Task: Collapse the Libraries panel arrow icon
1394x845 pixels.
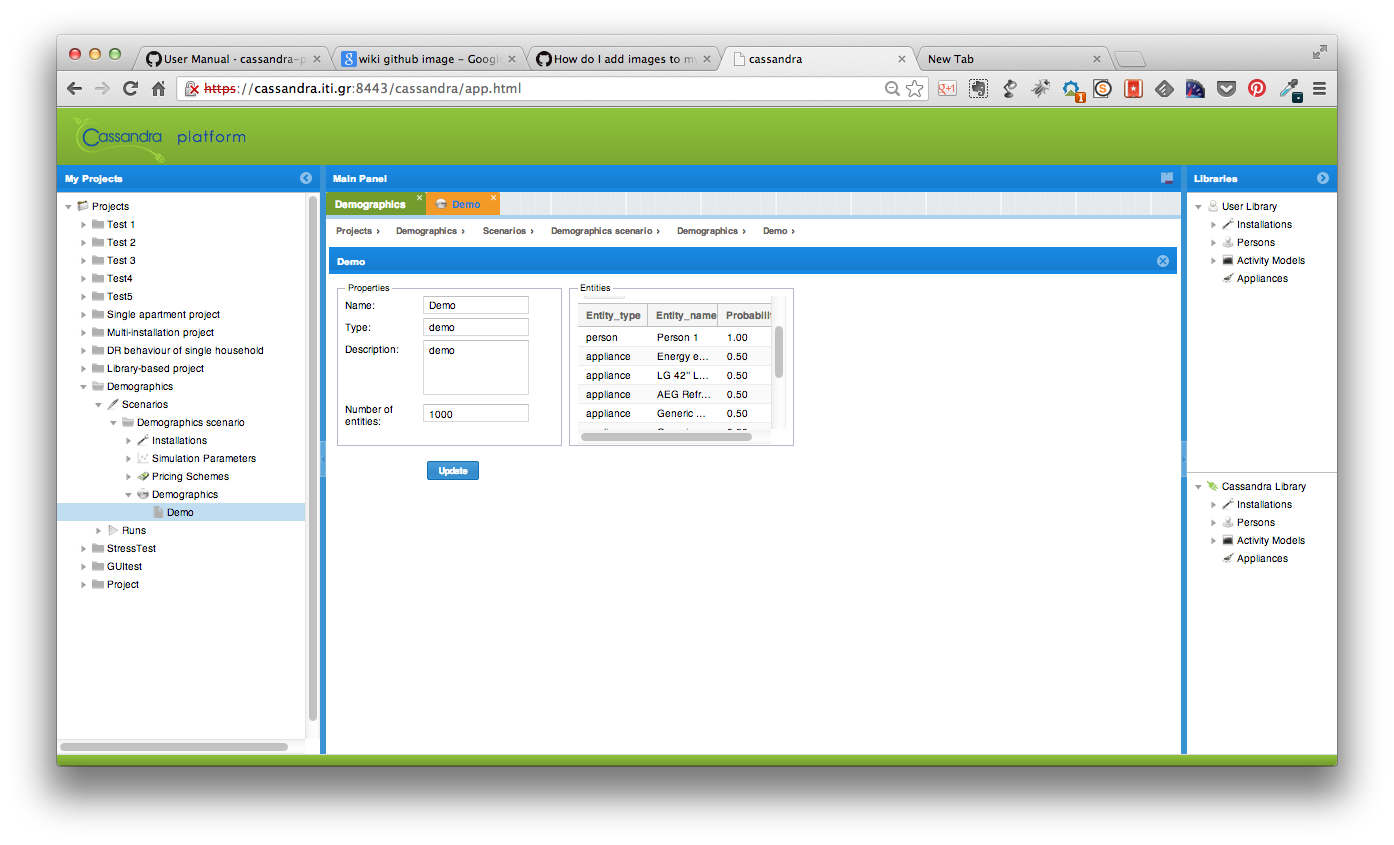Action: pos(1323,178)
